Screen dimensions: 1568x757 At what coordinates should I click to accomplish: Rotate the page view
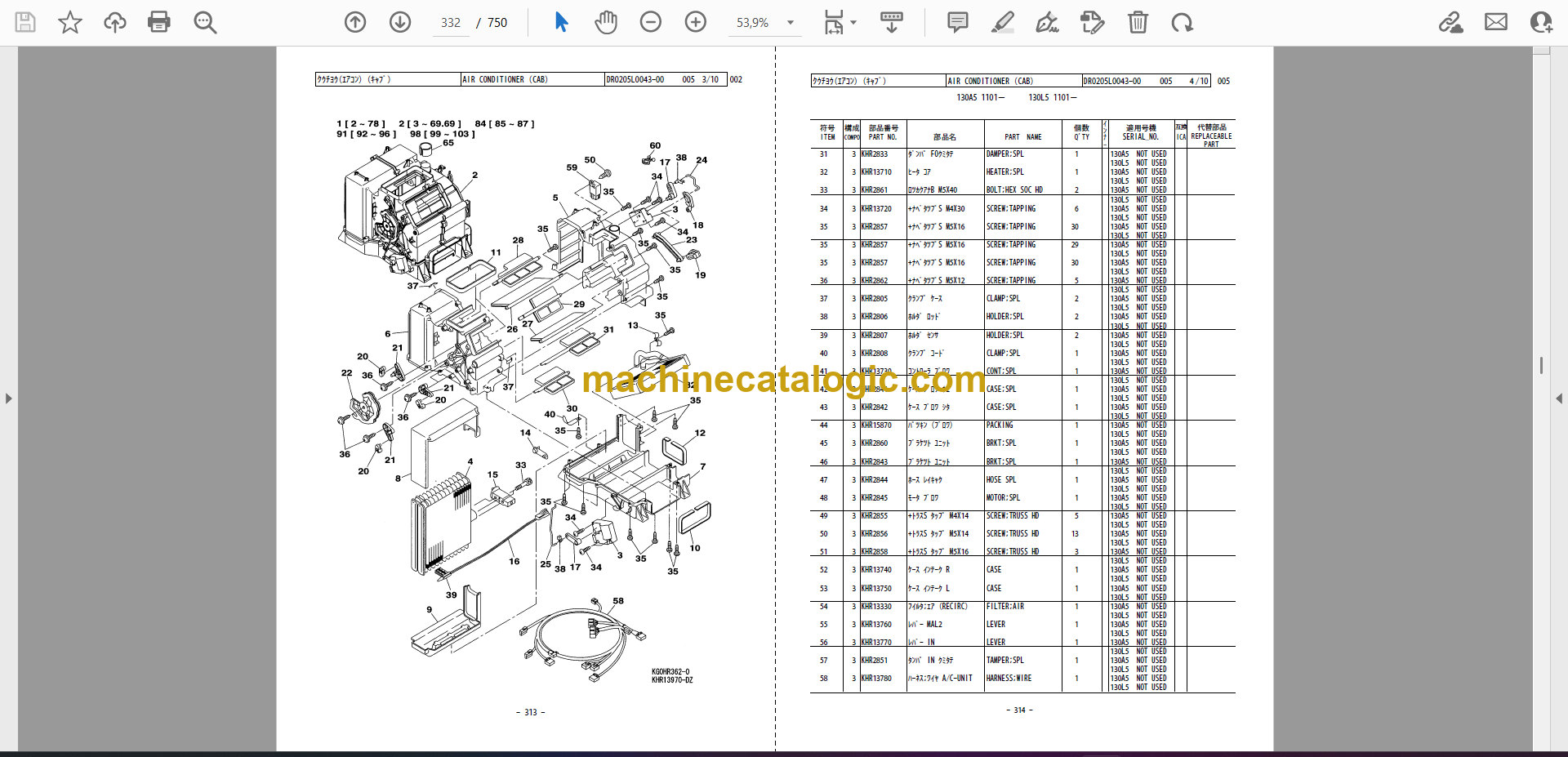click(x=1182, y=22)
